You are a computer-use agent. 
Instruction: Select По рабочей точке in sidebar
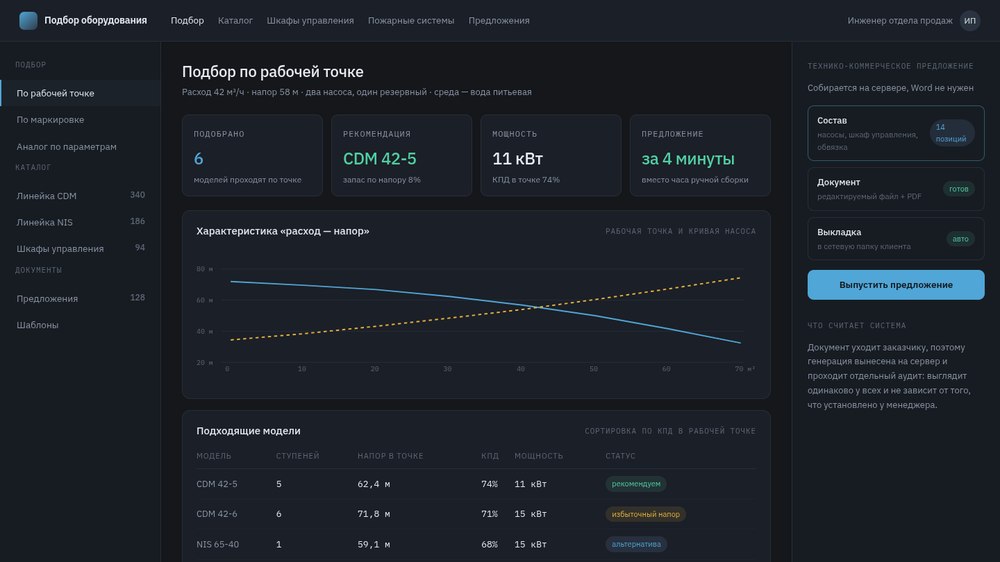[x=80, y=93]
